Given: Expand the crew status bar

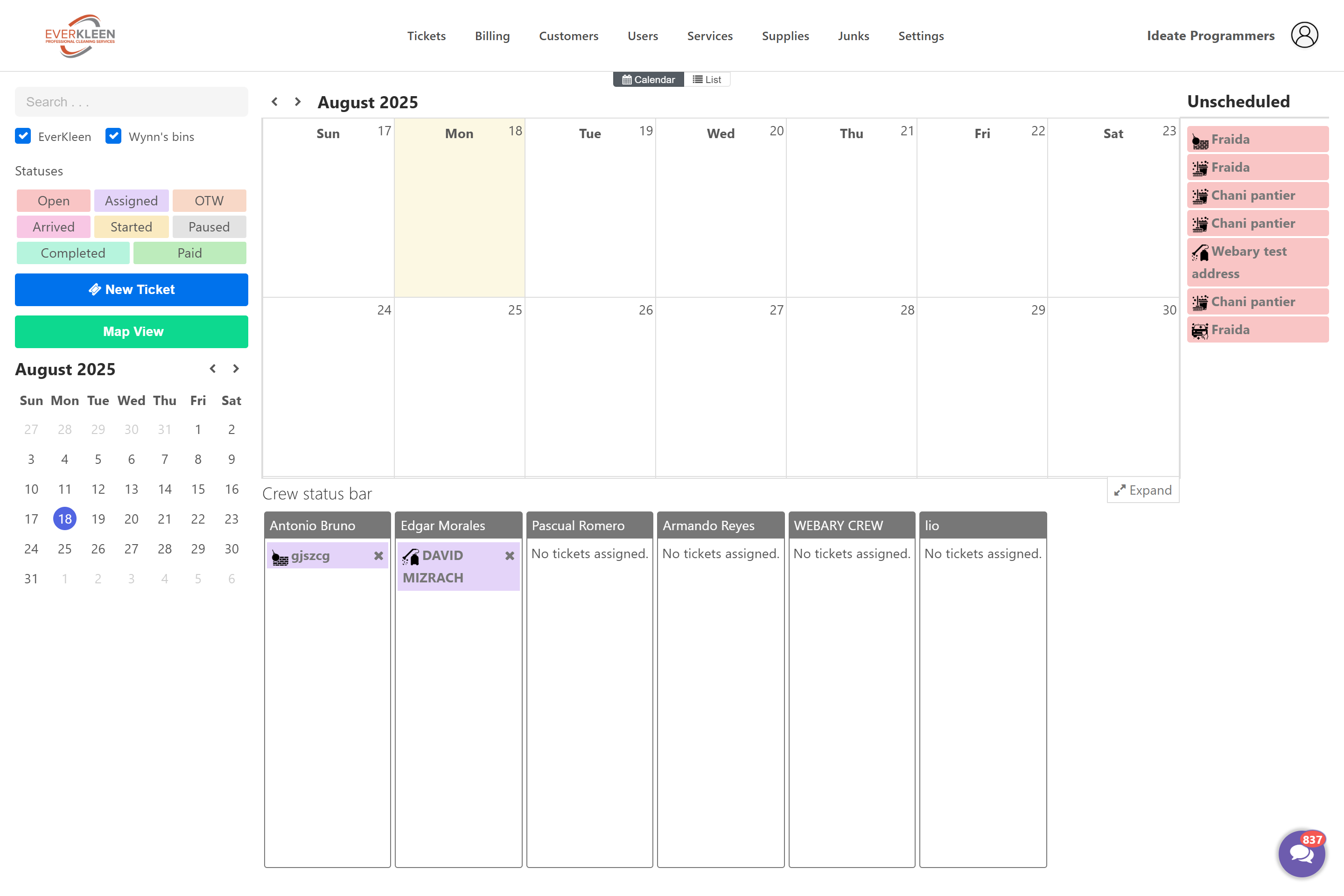Looking at the screenshot, I should (x=1143, y=490).
